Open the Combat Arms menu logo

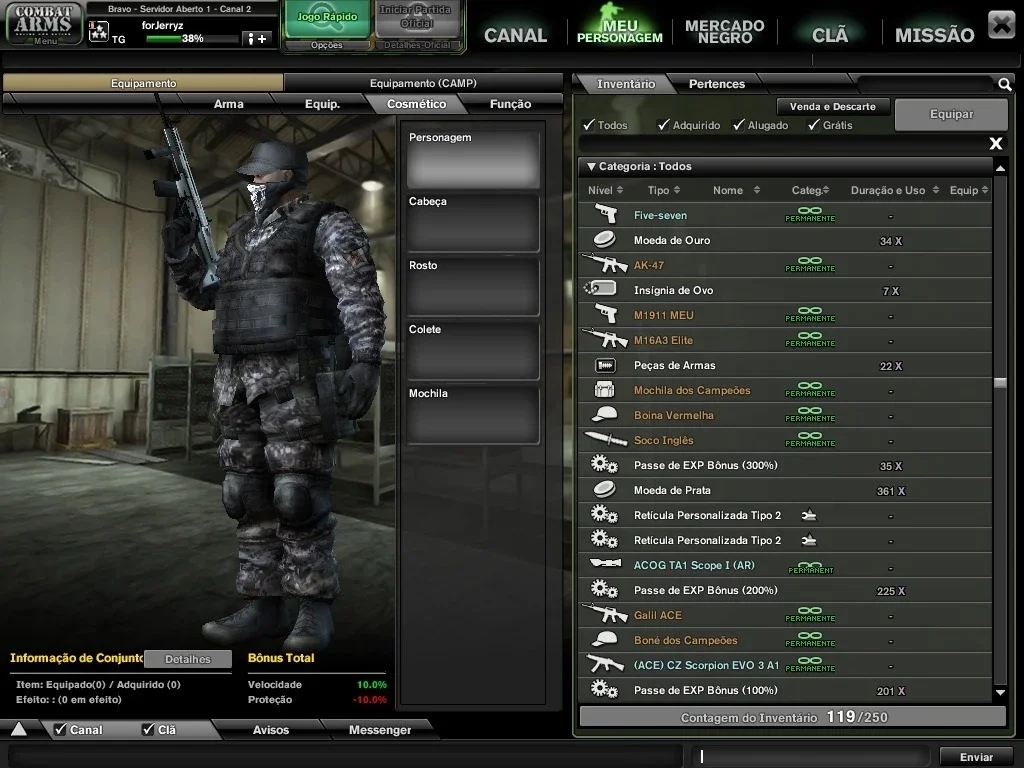tap(44, 24)
